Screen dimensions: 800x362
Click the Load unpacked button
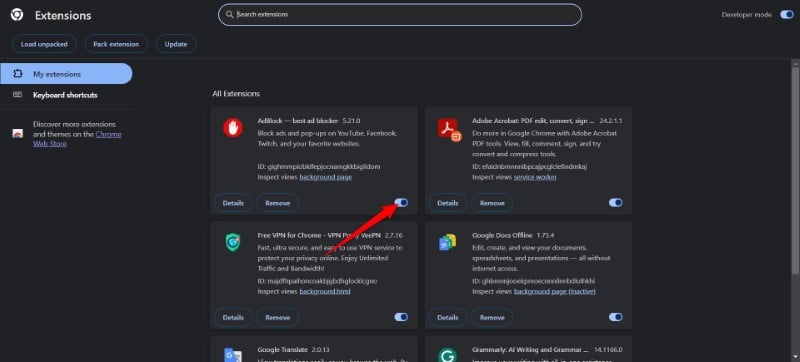(x=44, y=44)
